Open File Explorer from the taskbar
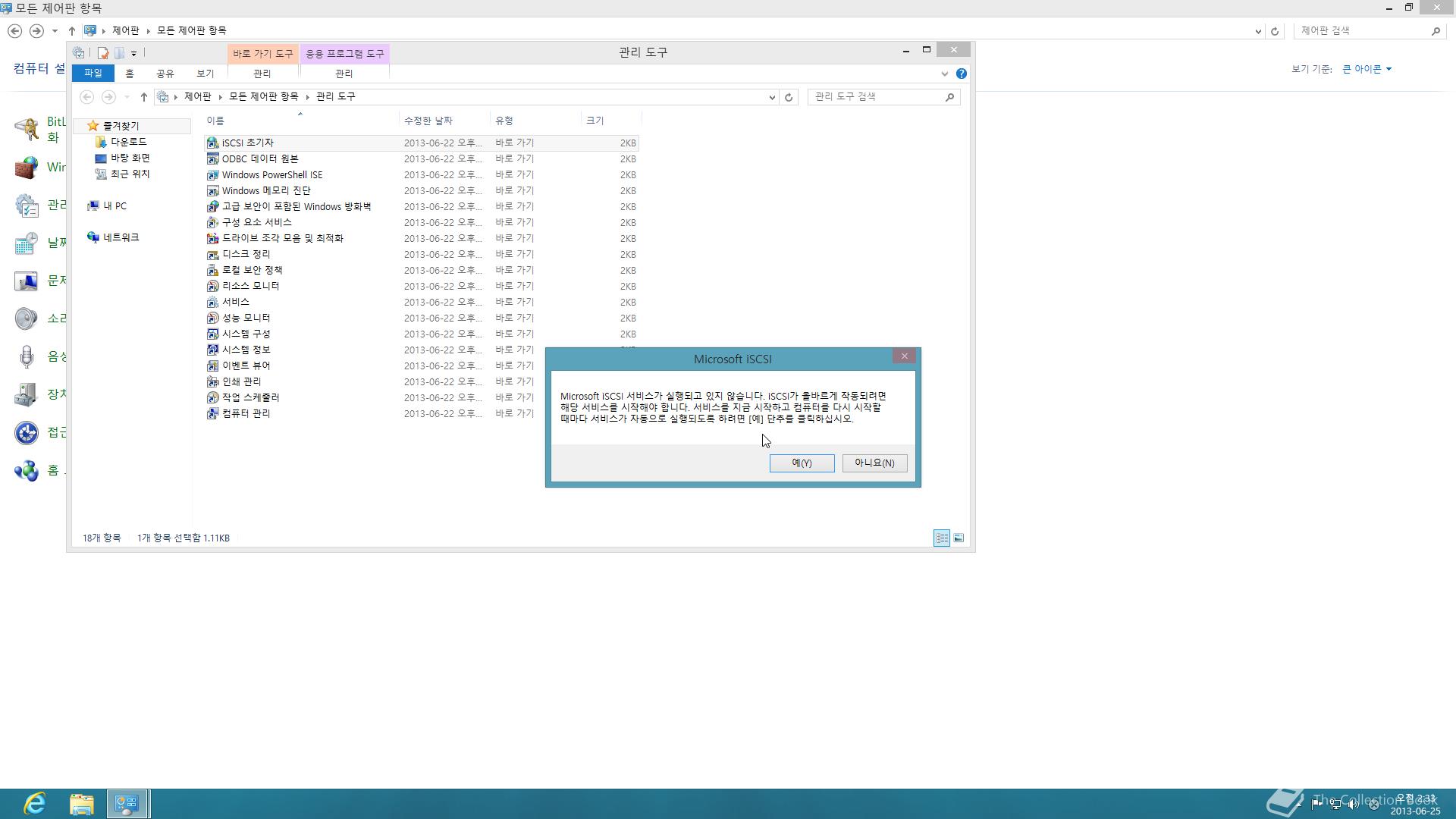Image resolution: width=1456 pixels, height=819 pixels. (81, 803)
